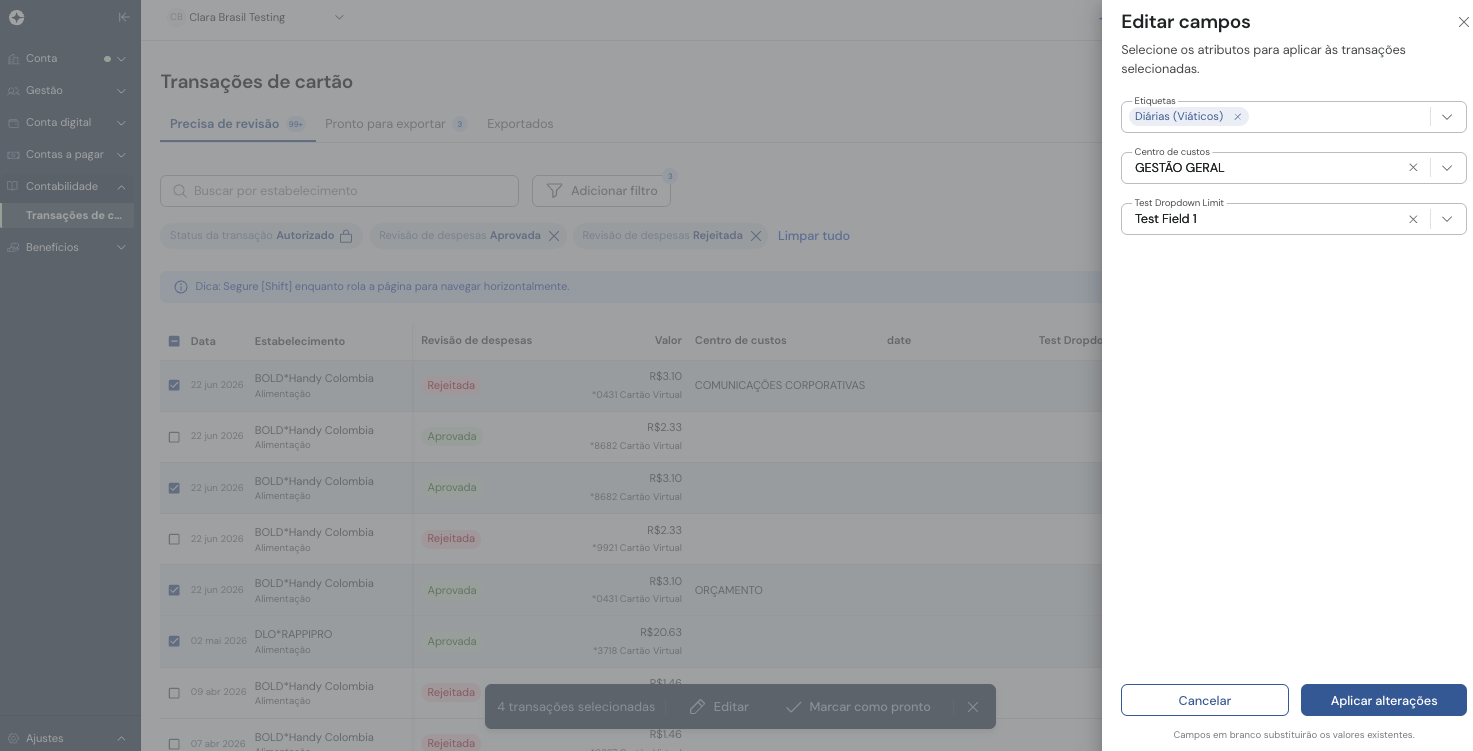Image resolution: width=1473 pixels, height=751 pixels.
Task: Remove the Revisão de despesas Aprovada filter
Action: 553,236
